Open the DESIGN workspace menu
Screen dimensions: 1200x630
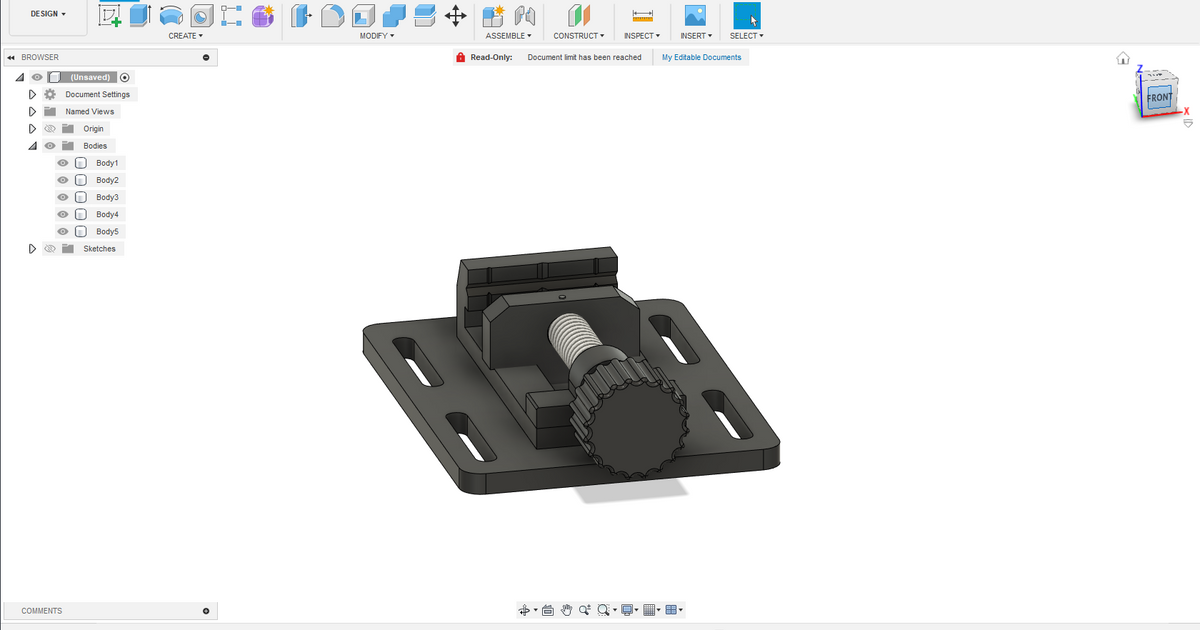(47, 13)
